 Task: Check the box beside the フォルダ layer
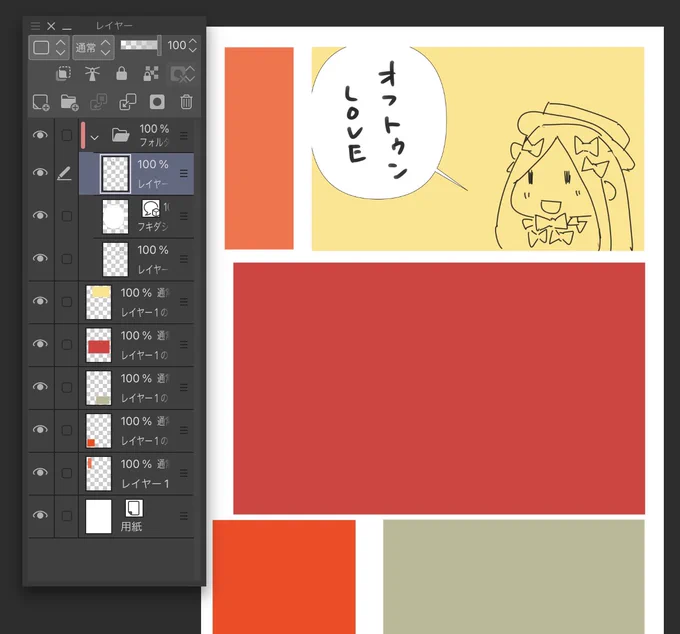(67, 135)
